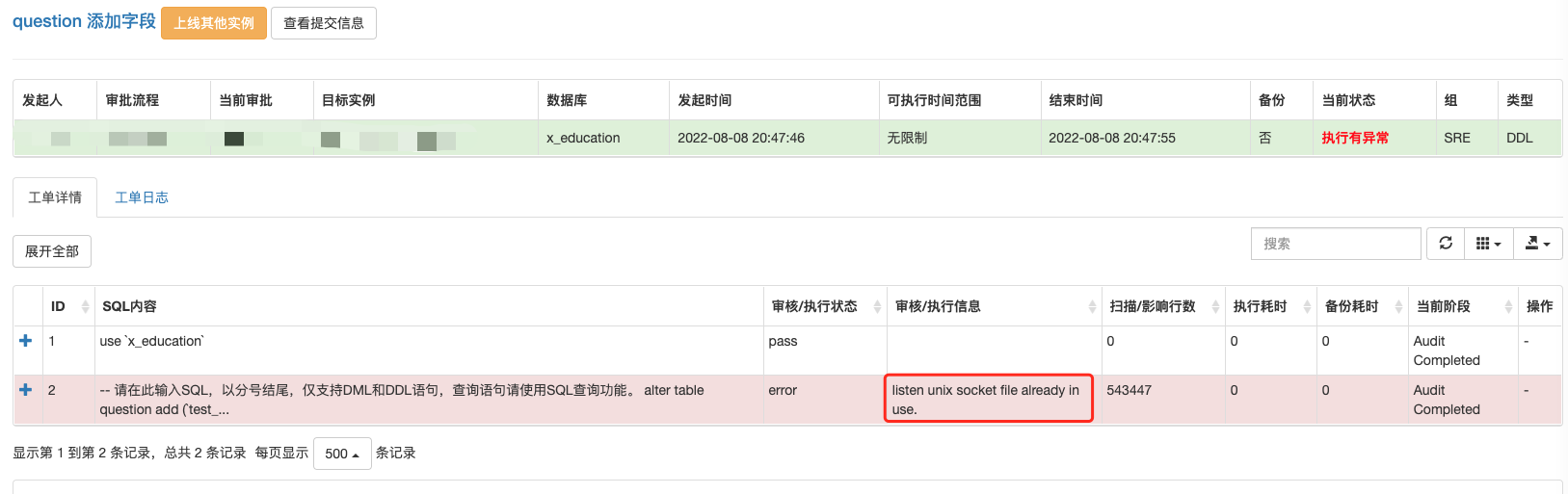
Task: Switch to the 工单日志 tab
Action: [142, 197]
